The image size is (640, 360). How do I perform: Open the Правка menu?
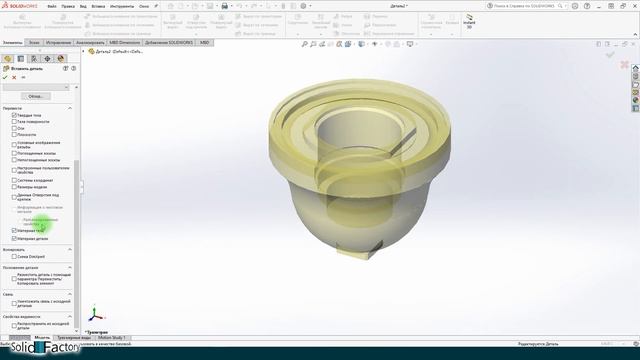point(68,7)
